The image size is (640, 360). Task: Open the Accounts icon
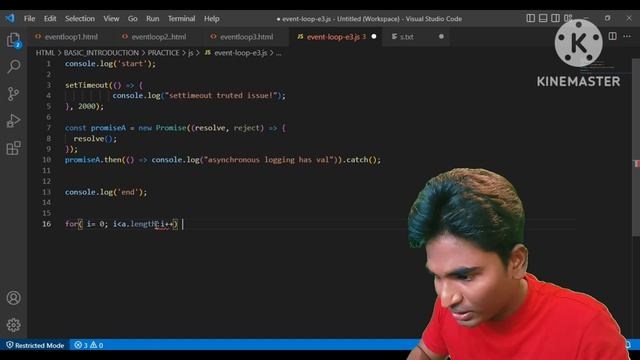[x=13, y=298]
